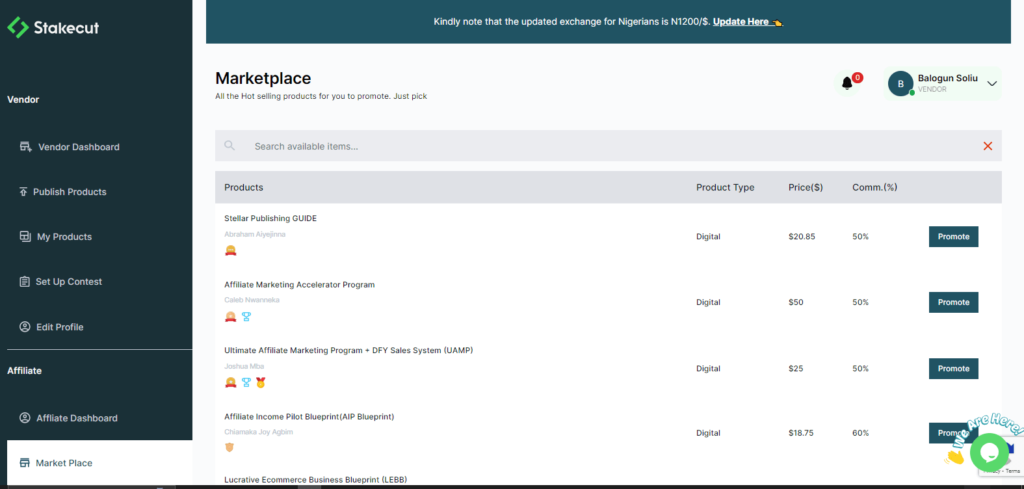Click the Update Here exchange link

pos(742,22)
